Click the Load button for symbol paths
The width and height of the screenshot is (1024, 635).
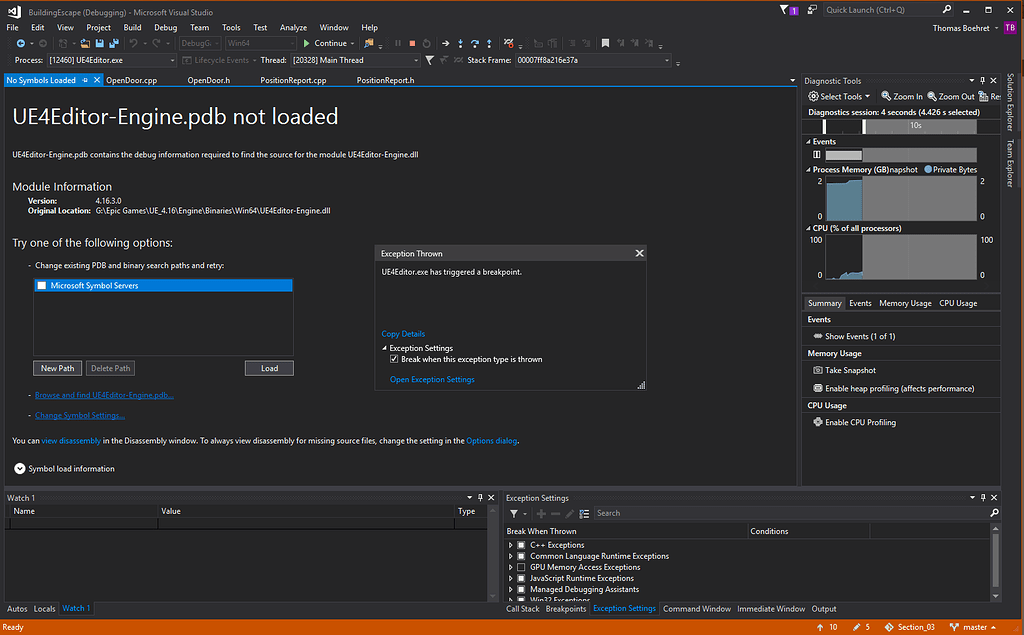tap(269, 367)
